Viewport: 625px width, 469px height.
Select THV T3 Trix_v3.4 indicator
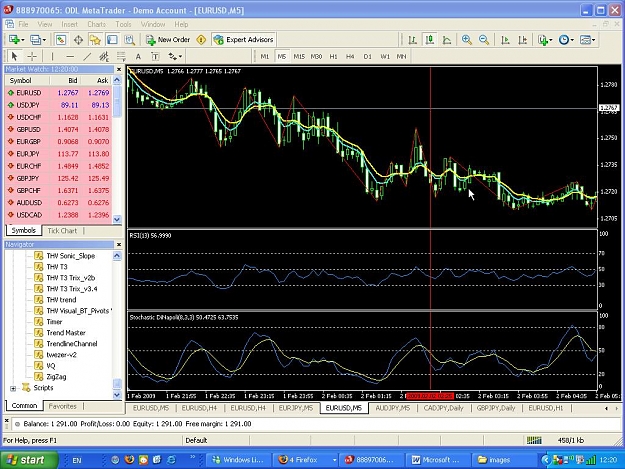coord(72,288)
